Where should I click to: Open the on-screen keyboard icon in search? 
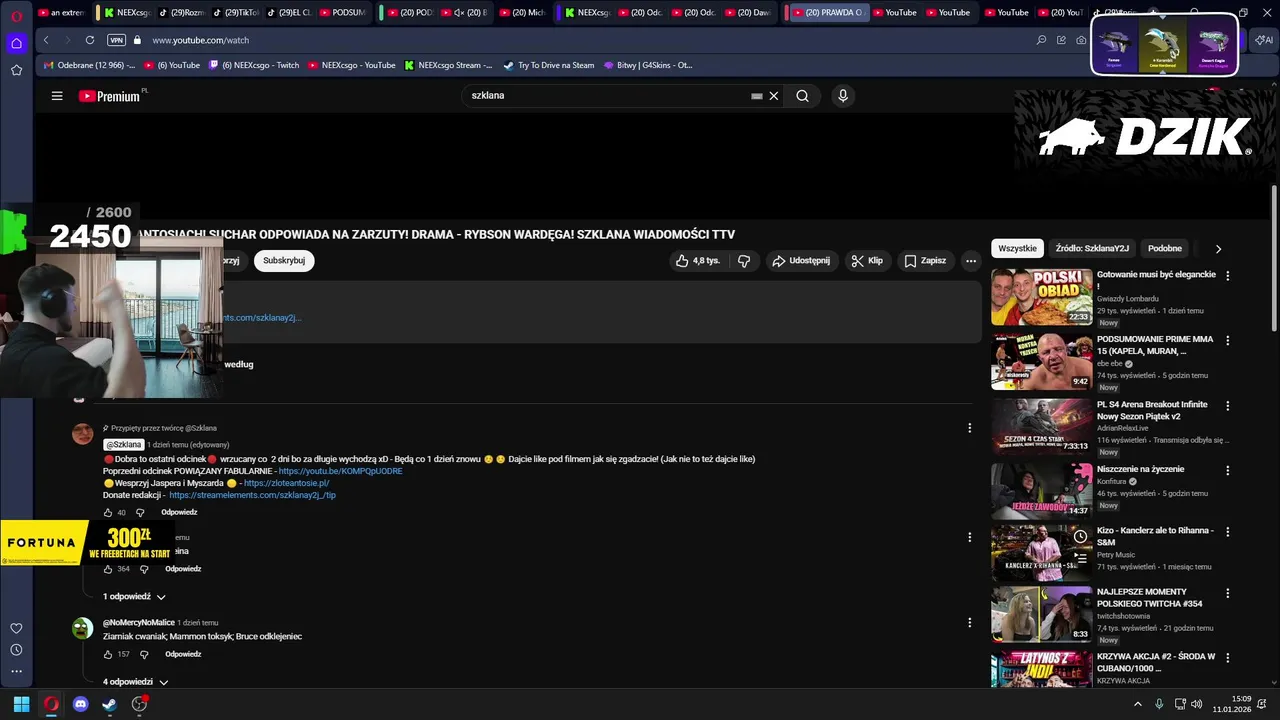pyautogui.click(x=757, y=96)
